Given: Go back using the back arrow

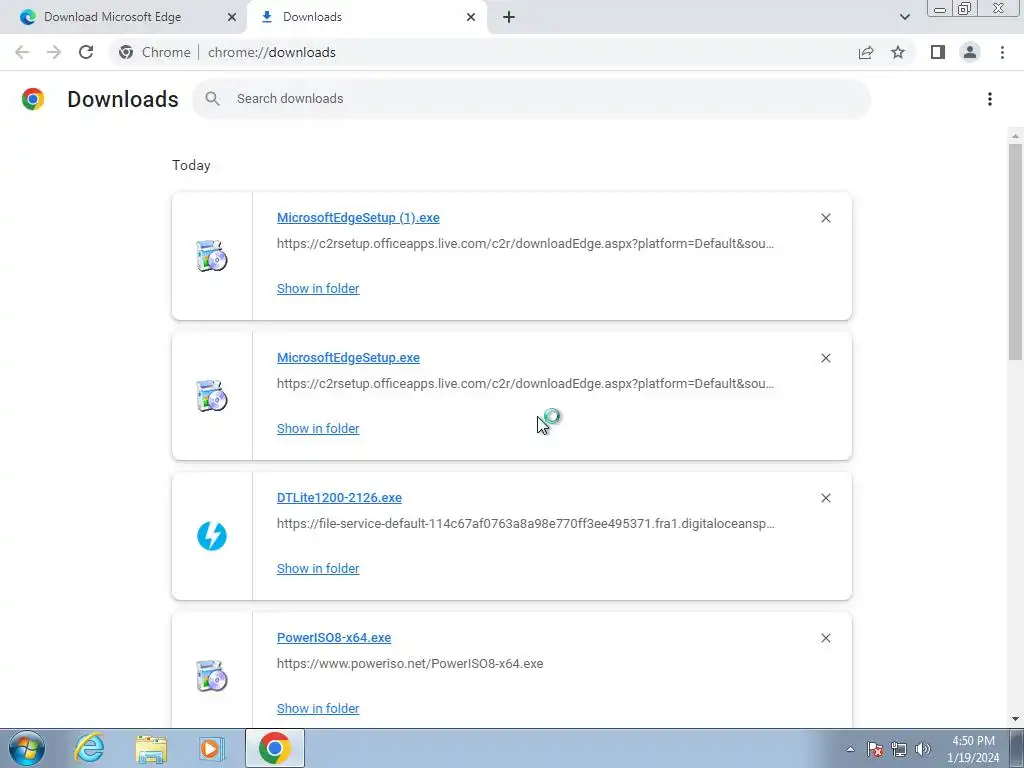Looking at the screenshot, I should point(22,52).
